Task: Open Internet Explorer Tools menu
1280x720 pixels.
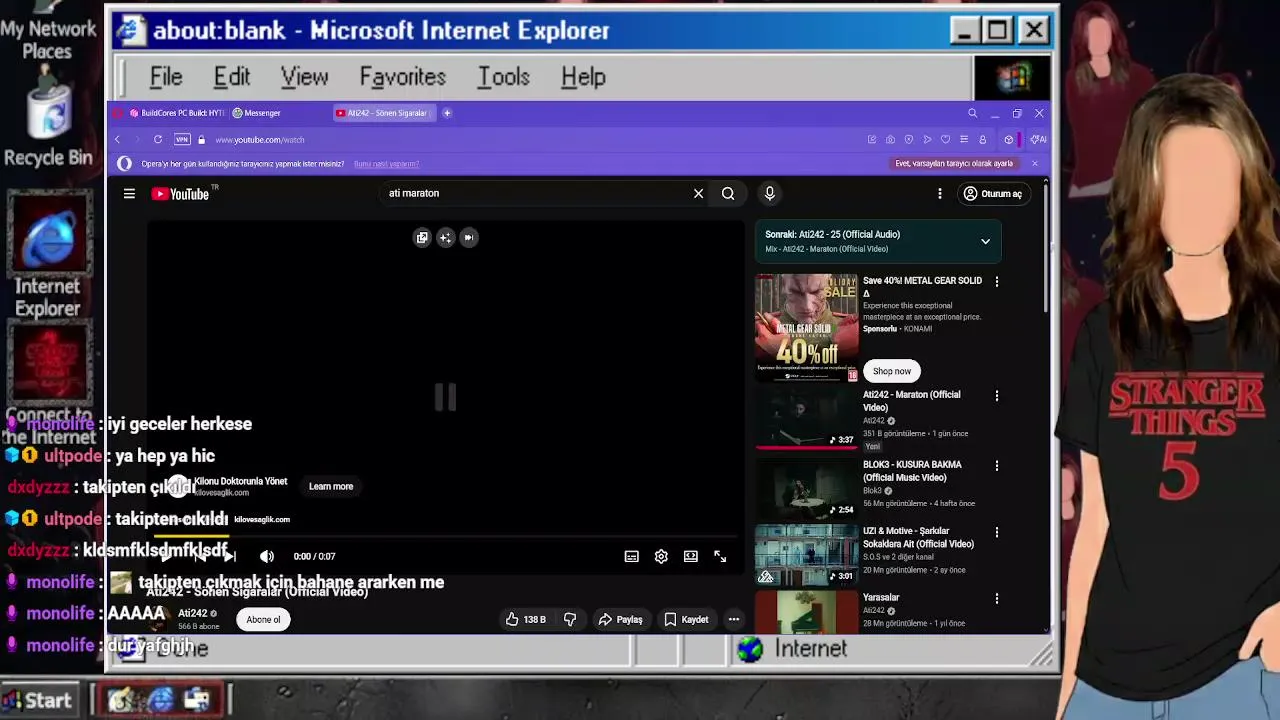Action: click(503, 77)
